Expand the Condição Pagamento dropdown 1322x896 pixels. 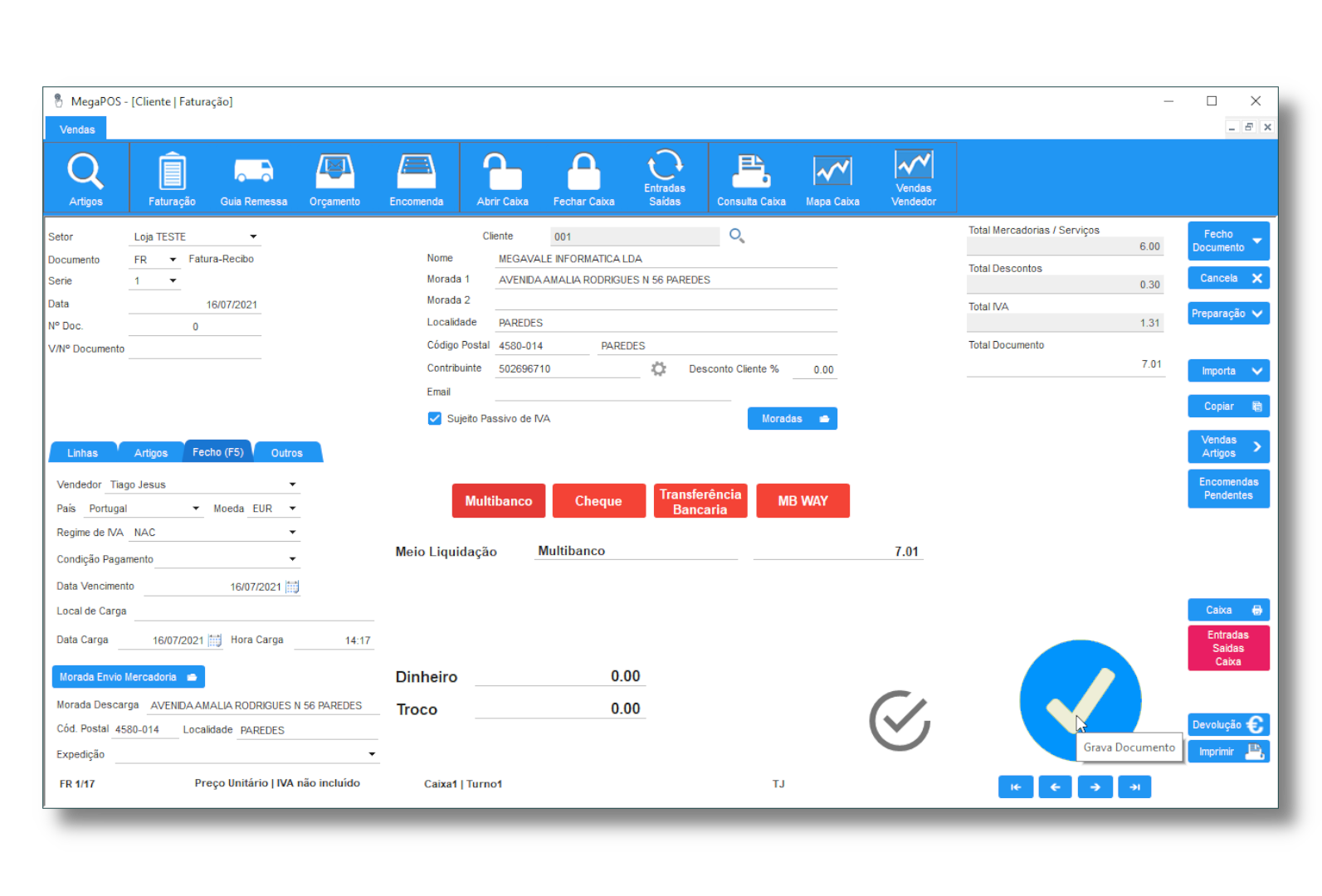coord(292,559)
